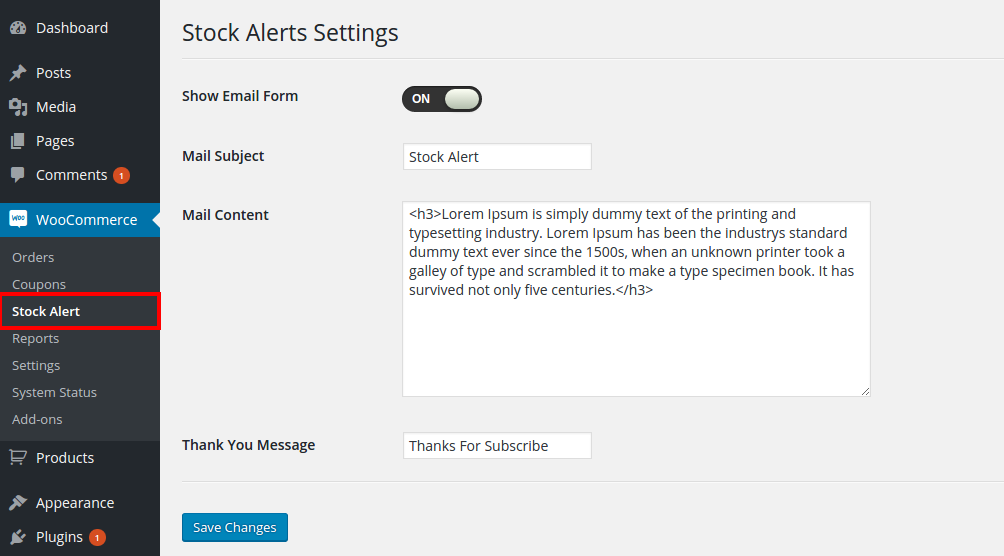Screen dimensions: 1004x556
Task: Click the Pages document icon
Action: pyautogui.click(x=18, y=141)
